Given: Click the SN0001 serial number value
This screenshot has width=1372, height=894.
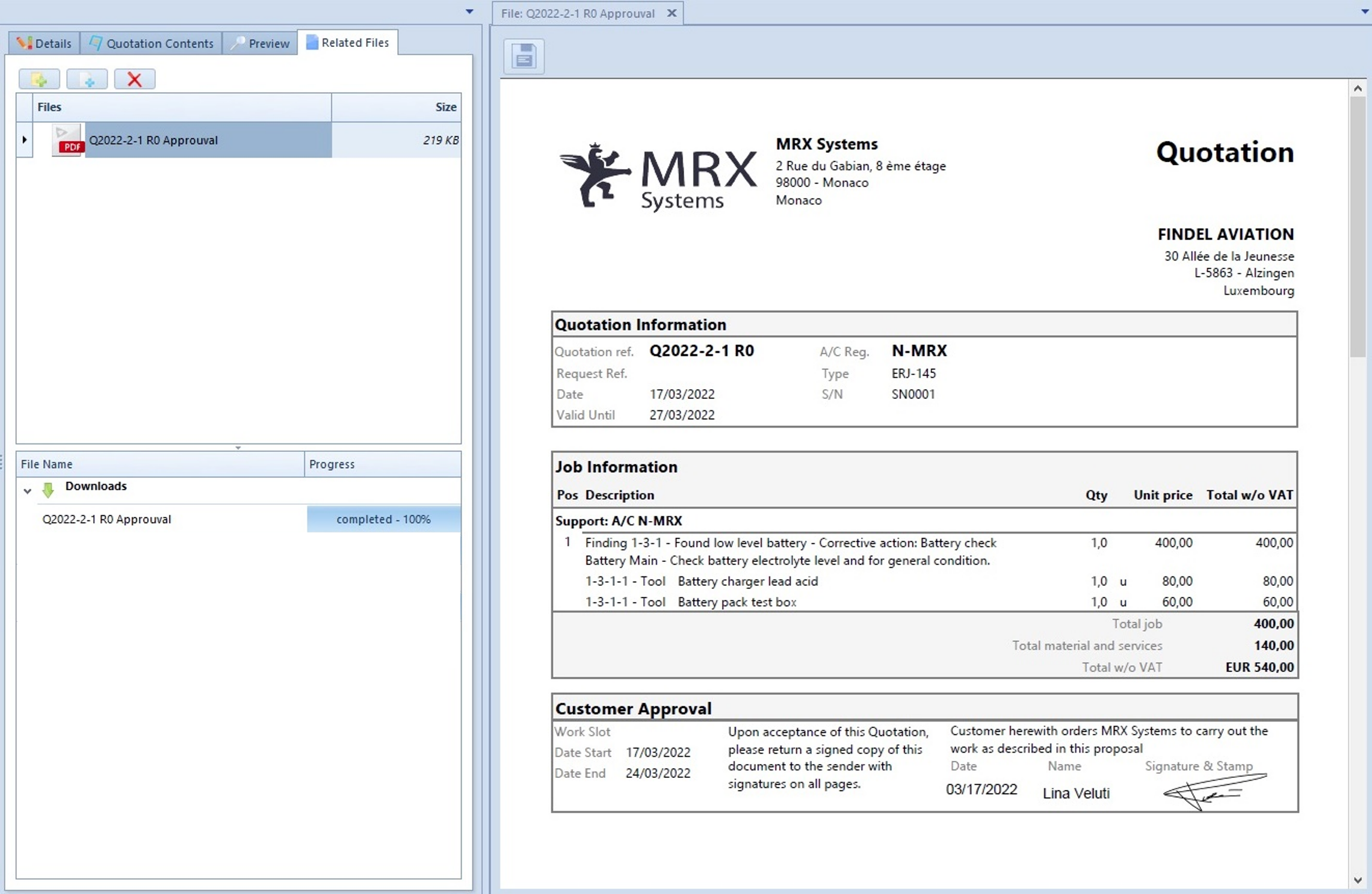Looking at the screenshot, I should click(x=913, y=395).
